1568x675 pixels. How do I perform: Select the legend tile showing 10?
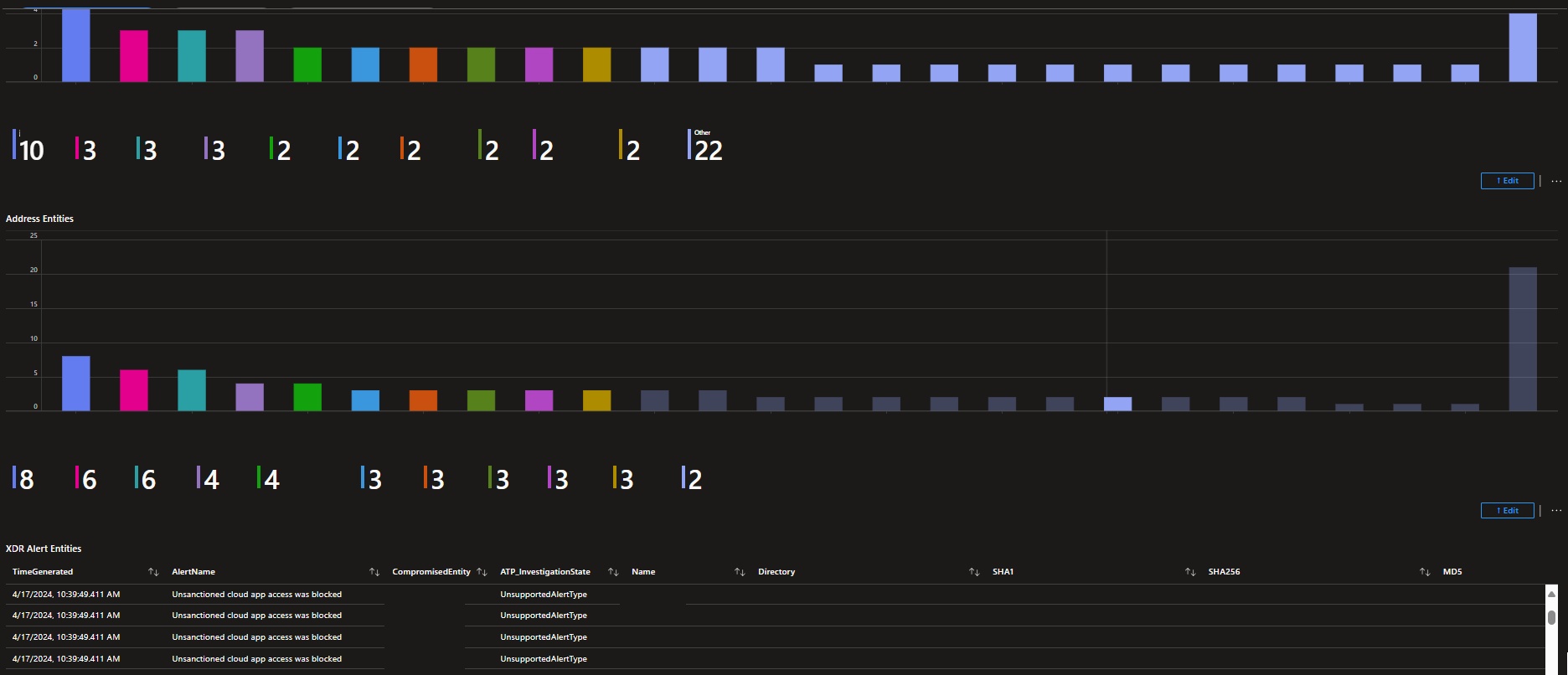(x=29, y=146)
